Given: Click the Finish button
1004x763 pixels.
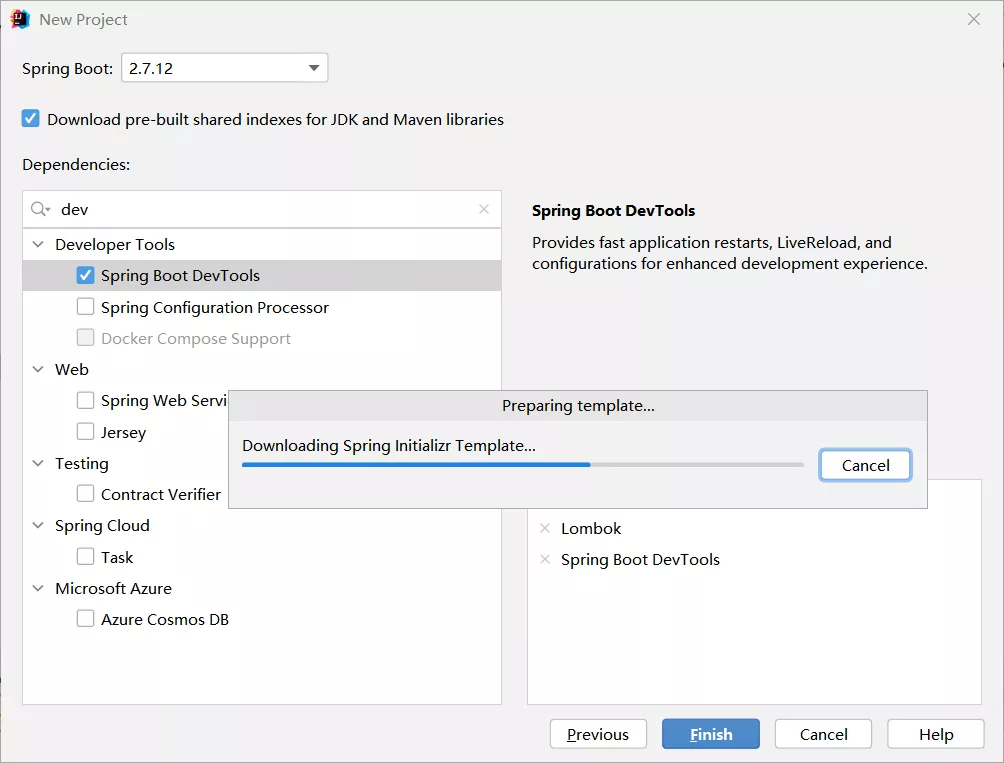Looking at the screenshot, I should pyautogui.click(x=711, y=734).
